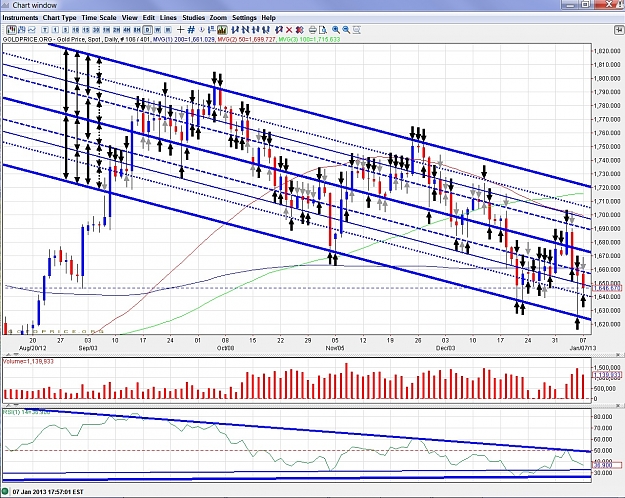Image resolution: width=625 pixels, height=498 pixels.
Task: Click the line edit tool before red X
Action: pyautogui.click(x=279, y=30)
